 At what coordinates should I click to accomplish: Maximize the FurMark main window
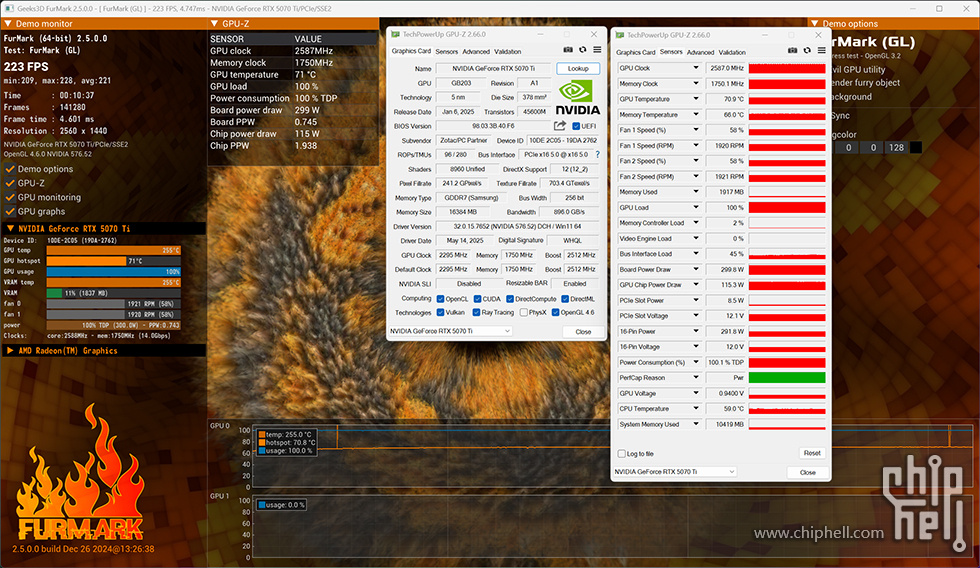click(939, 9)
